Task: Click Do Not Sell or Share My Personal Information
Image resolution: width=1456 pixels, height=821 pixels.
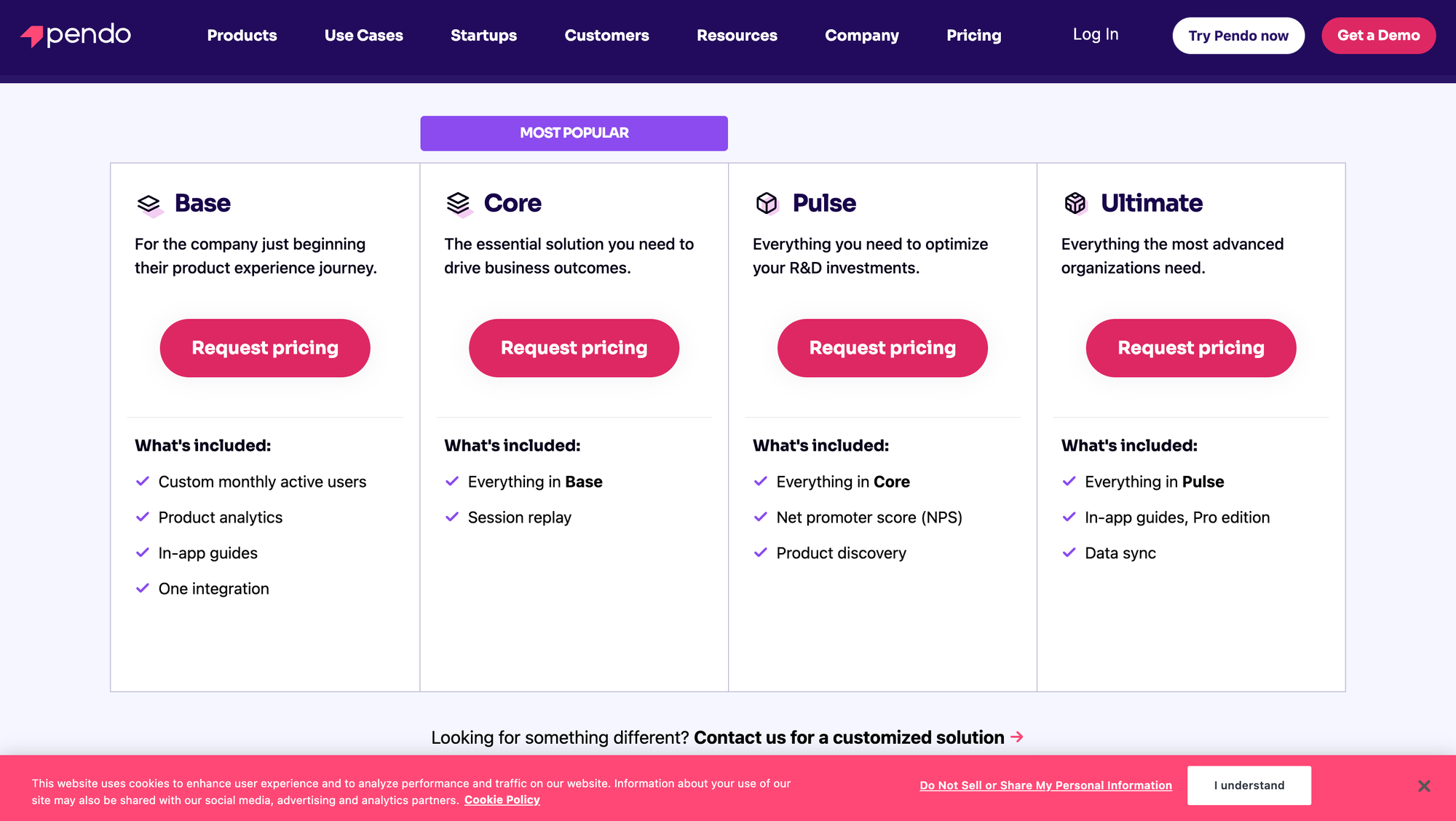Action: pyautogui.click(x=1046, y=785)
